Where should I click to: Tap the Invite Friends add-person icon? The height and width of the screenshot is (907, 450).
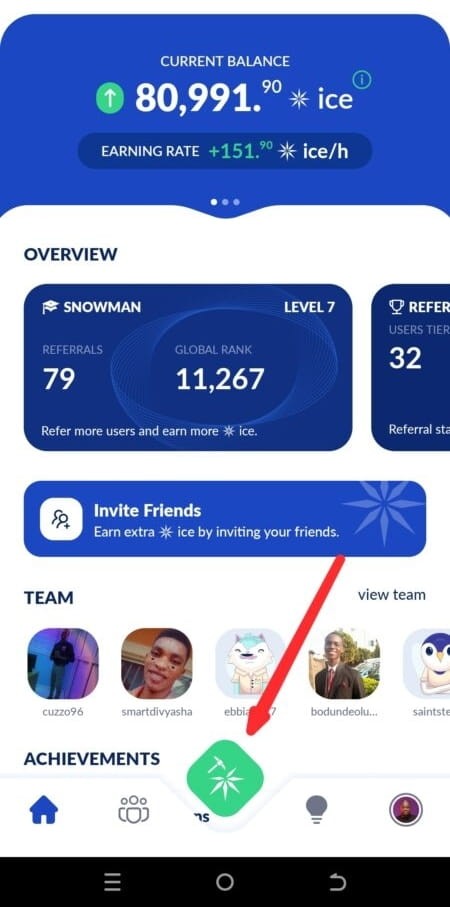61,519
